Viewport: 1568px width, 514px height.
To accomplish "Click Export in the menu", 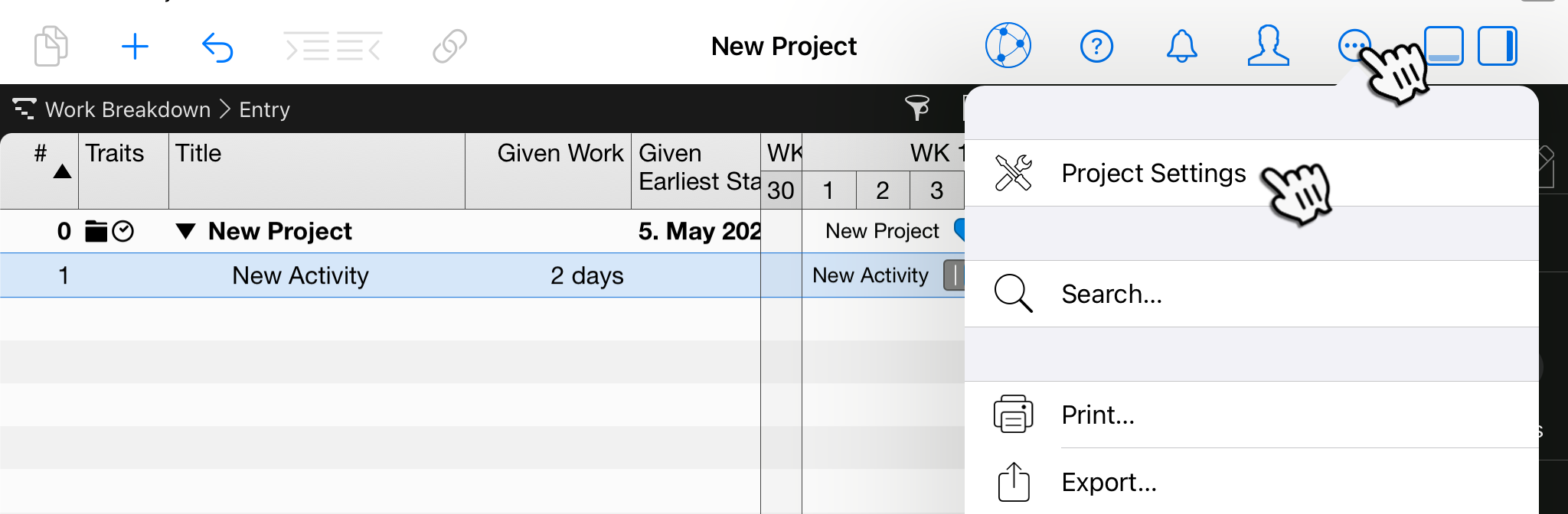I will click(1109, 483).
